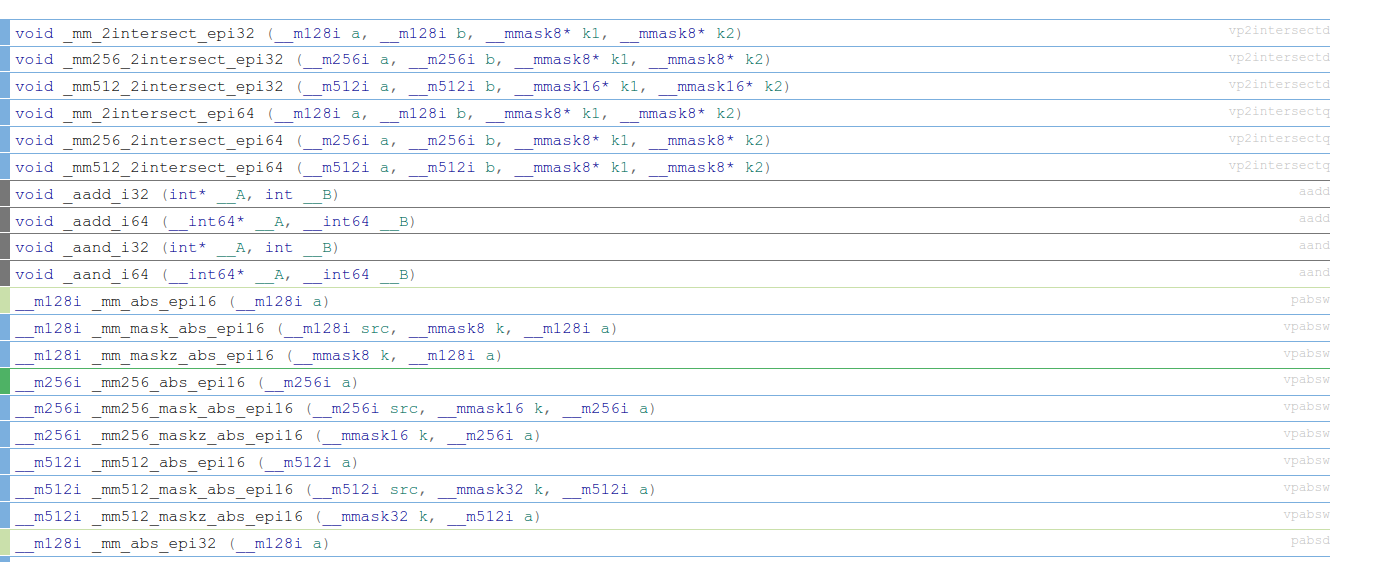Expand the _mm_2intersect_epi32 intrinsic row

pos(665,33)
